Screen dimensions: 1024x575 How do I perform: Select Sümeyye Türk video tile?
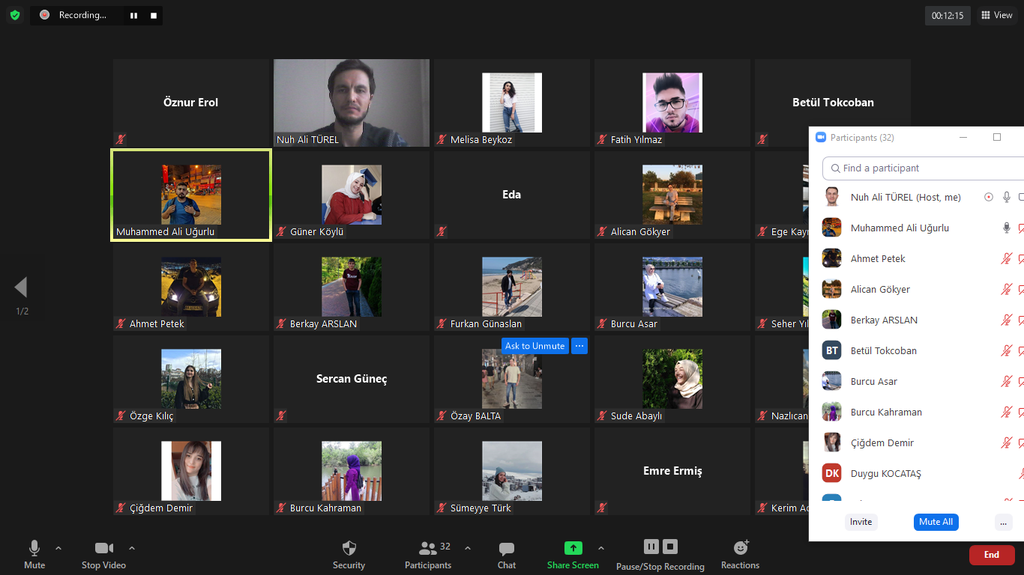point(512,471)
